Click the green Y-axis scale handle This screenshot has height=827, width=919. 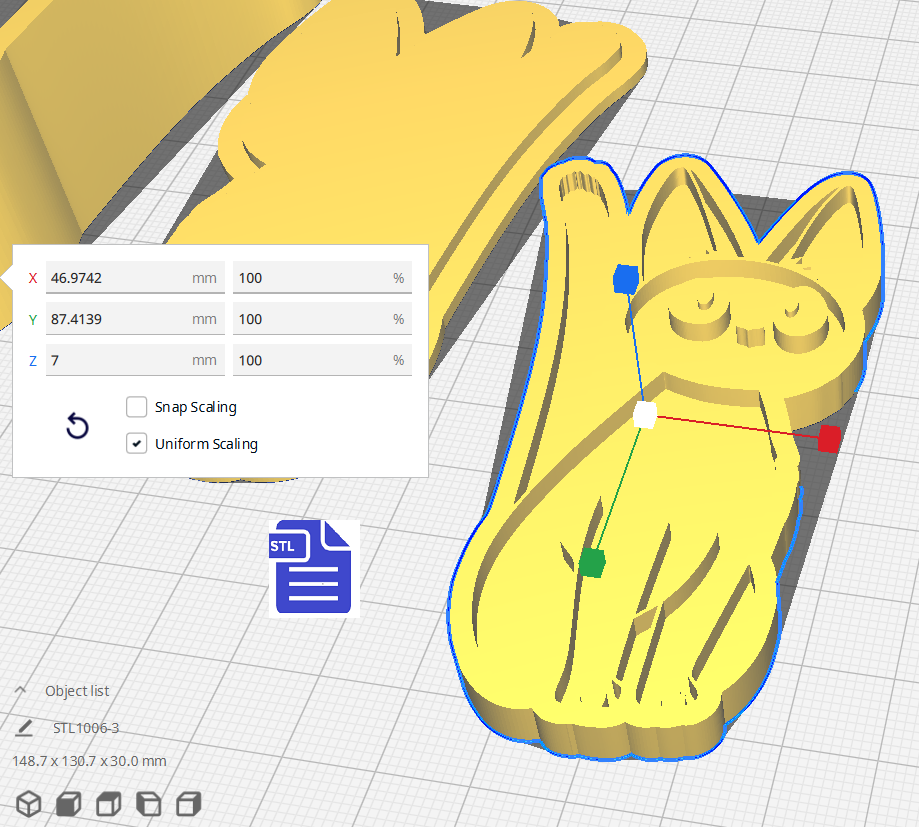click(592, 563)
